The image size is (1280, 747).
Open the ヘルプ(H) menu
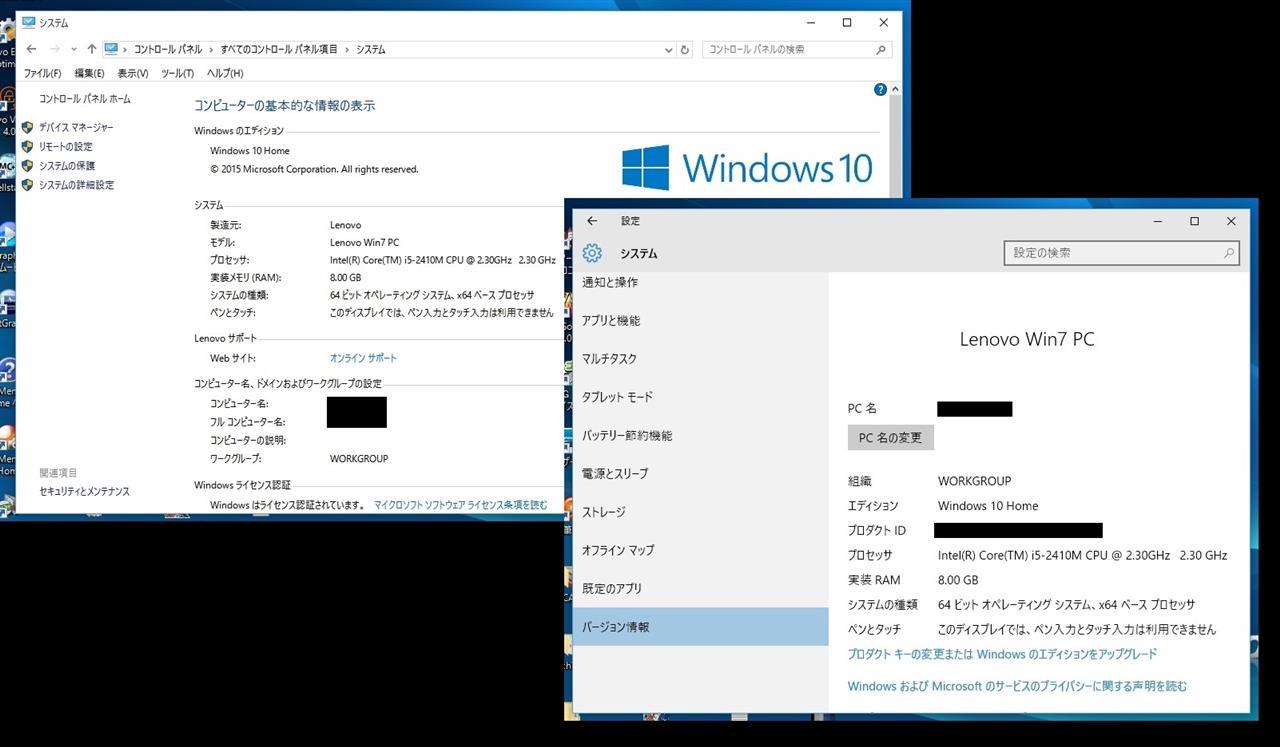(x=225, y=73)
